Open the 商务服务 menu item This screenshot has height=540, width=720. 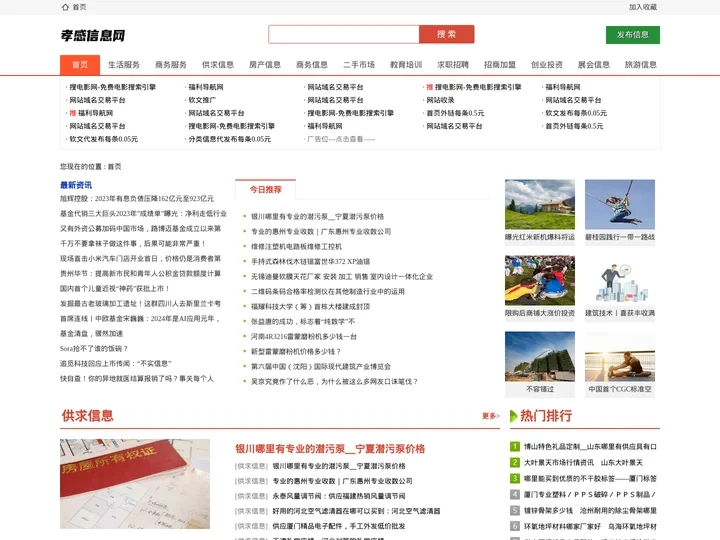[171, 65]
